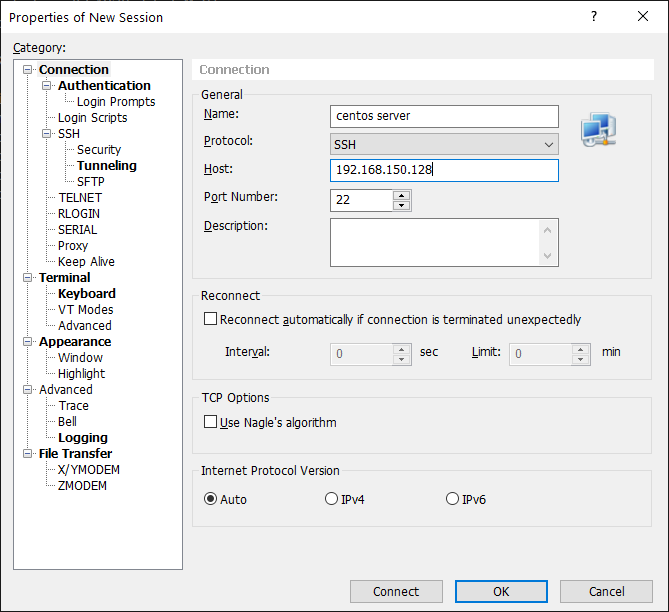Open the Keyboard category
The width and height of the screenshot is (669, 612).
click(87, 294)
